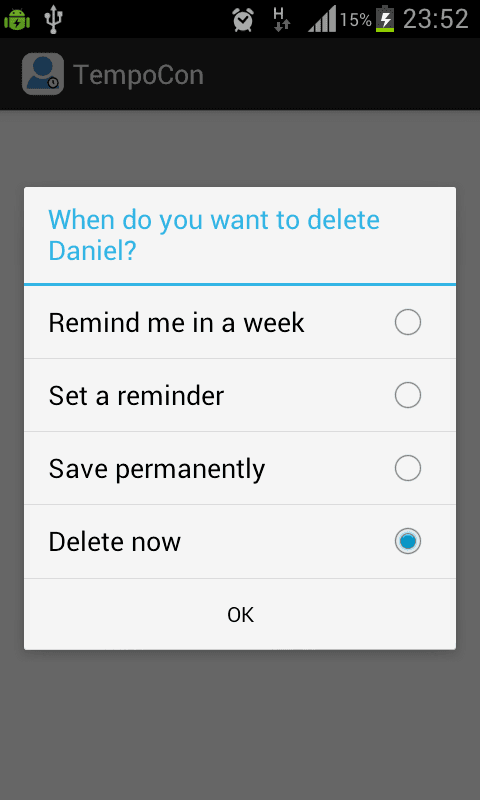Select the Set a reminder radio button
The image size is (480, 800).
coord(408,395)
